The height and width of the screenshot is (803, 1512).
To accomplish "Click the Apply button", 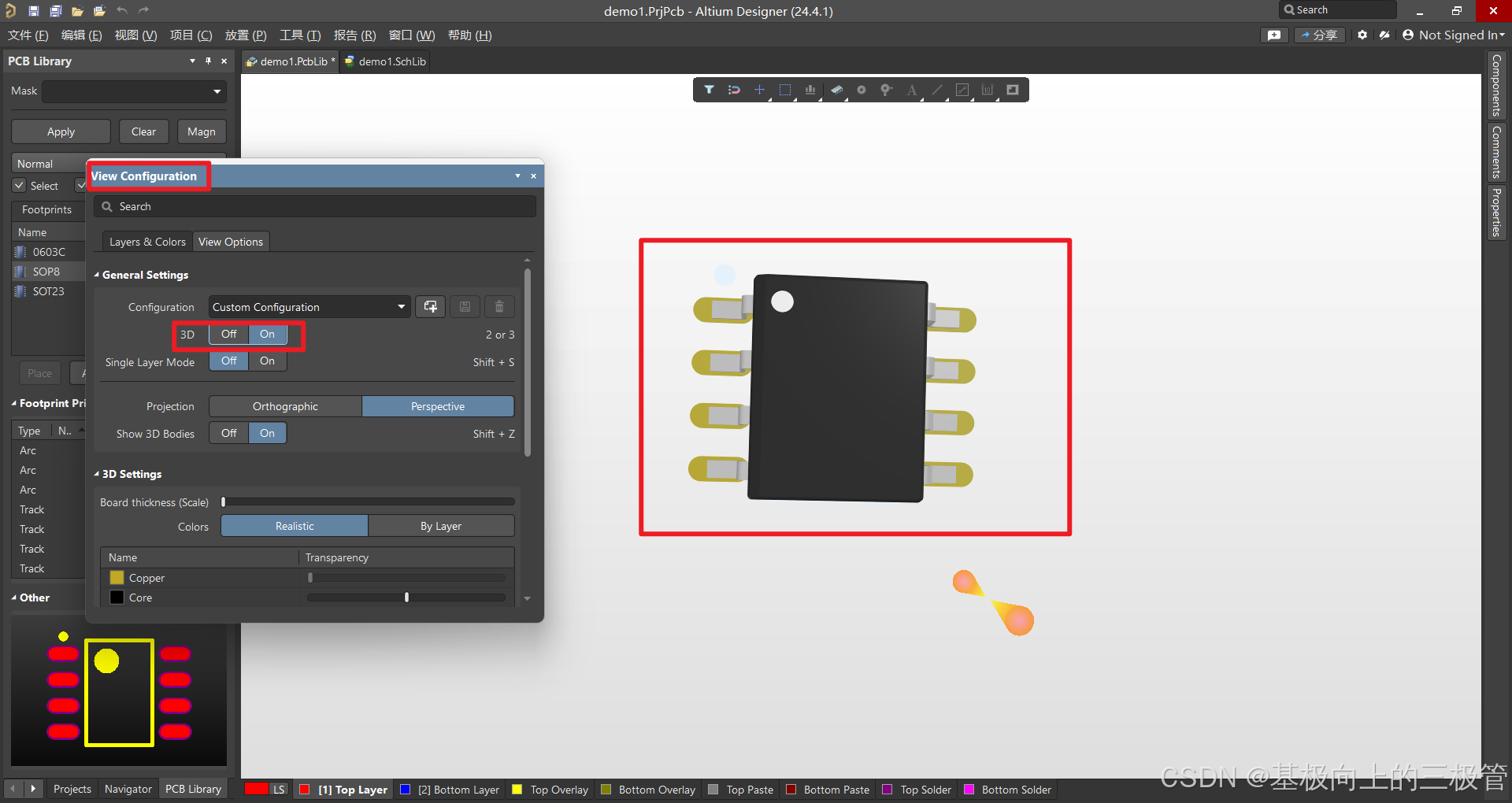I will [x=61, y=131].
